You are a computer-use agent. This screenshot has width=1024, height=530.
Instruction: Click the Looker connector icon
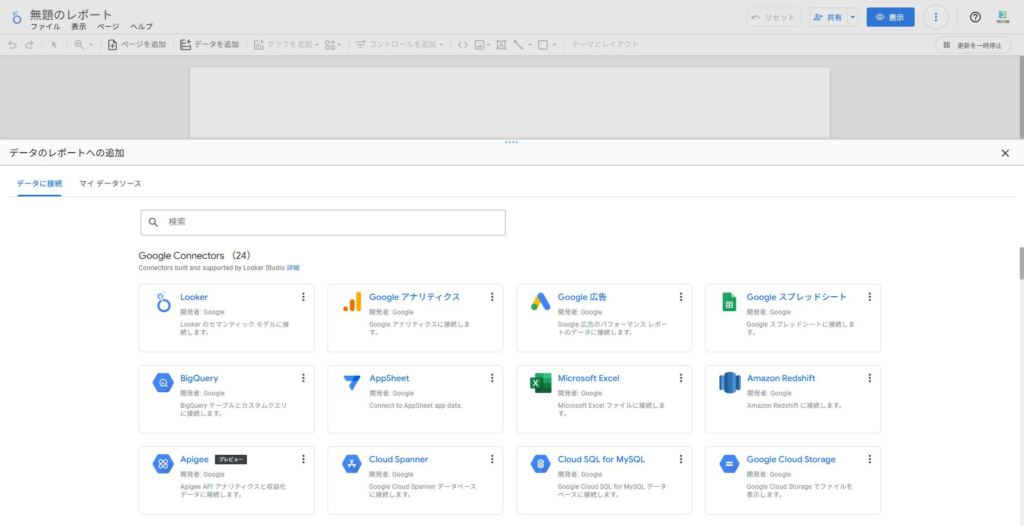pyautogui.click(x=163, y=303)
